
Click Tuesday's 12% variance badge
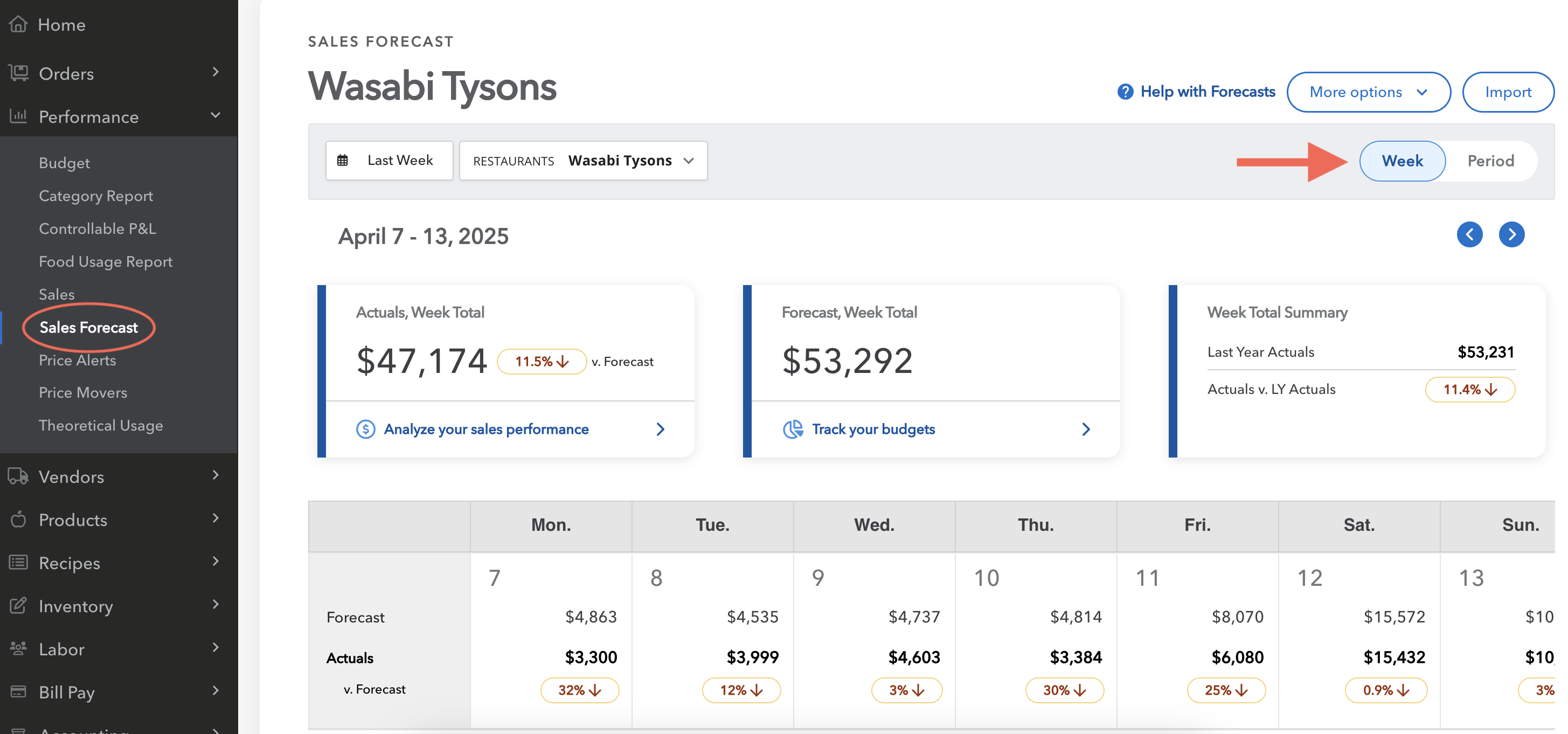(x=741, y=690)
